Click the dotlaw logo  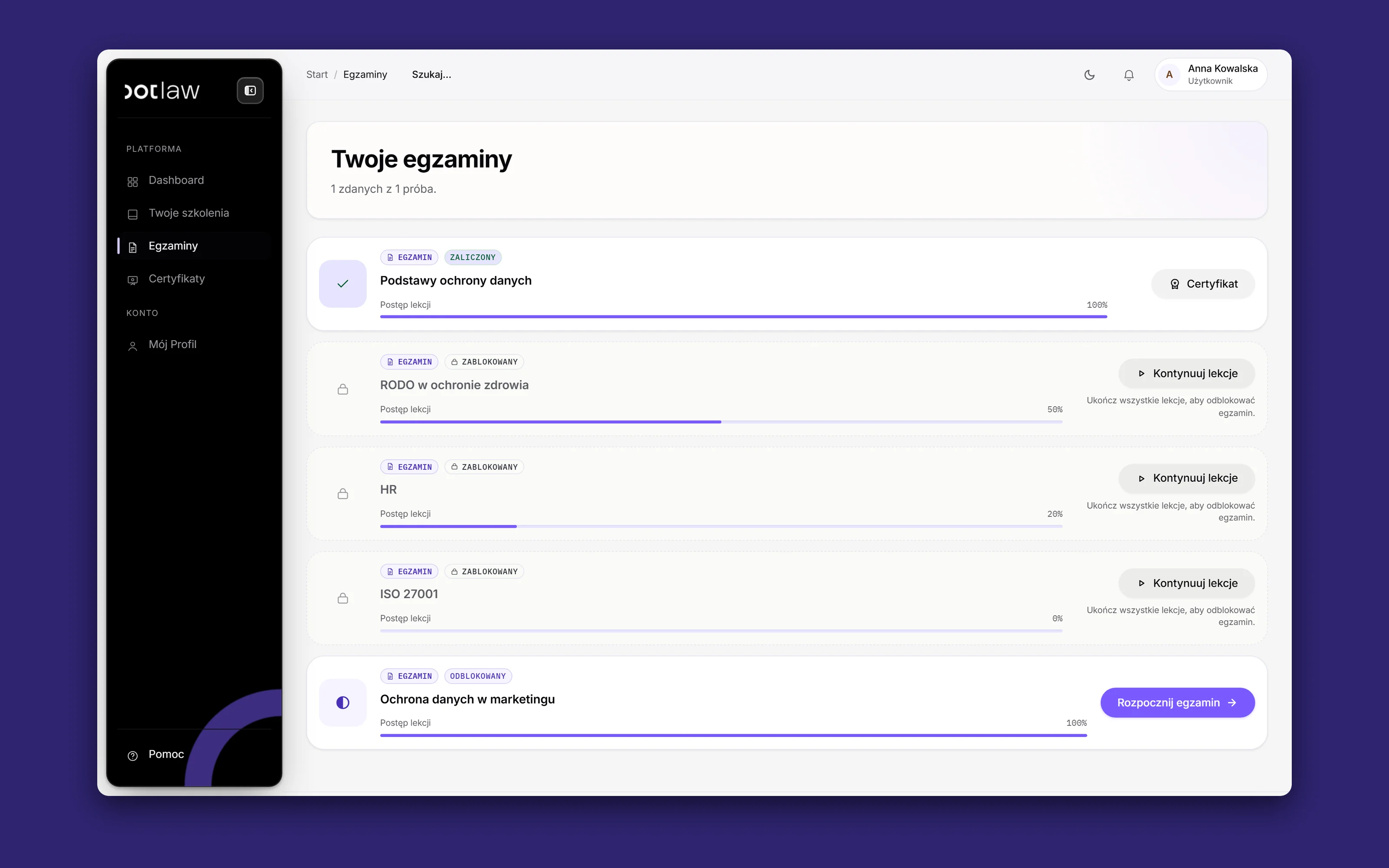pos(162,91)
